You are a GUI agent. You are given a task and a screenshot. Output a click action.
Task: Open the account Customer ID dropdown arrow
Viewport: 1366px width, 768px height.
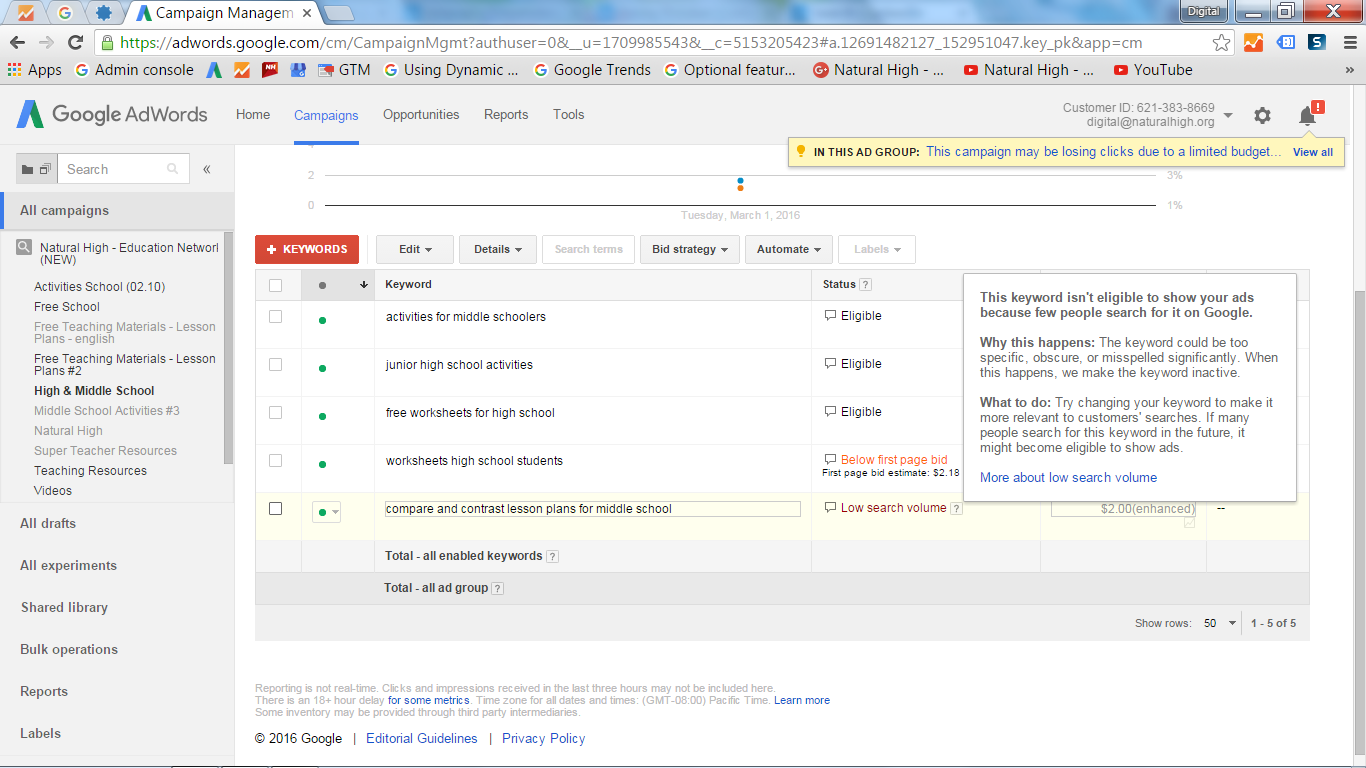coord(1228,115)
